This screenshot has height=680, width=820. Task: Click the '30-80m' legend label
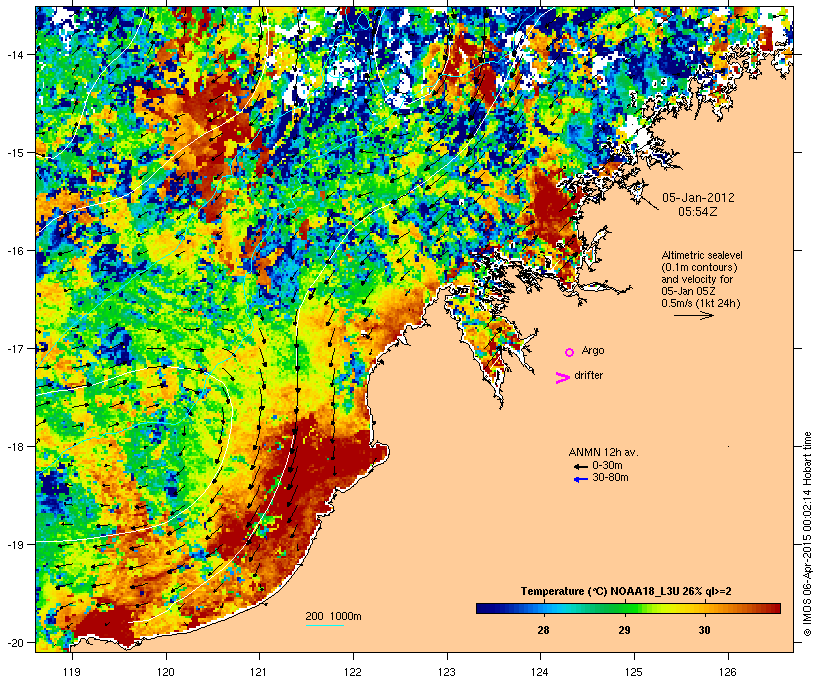coord(610,478)
